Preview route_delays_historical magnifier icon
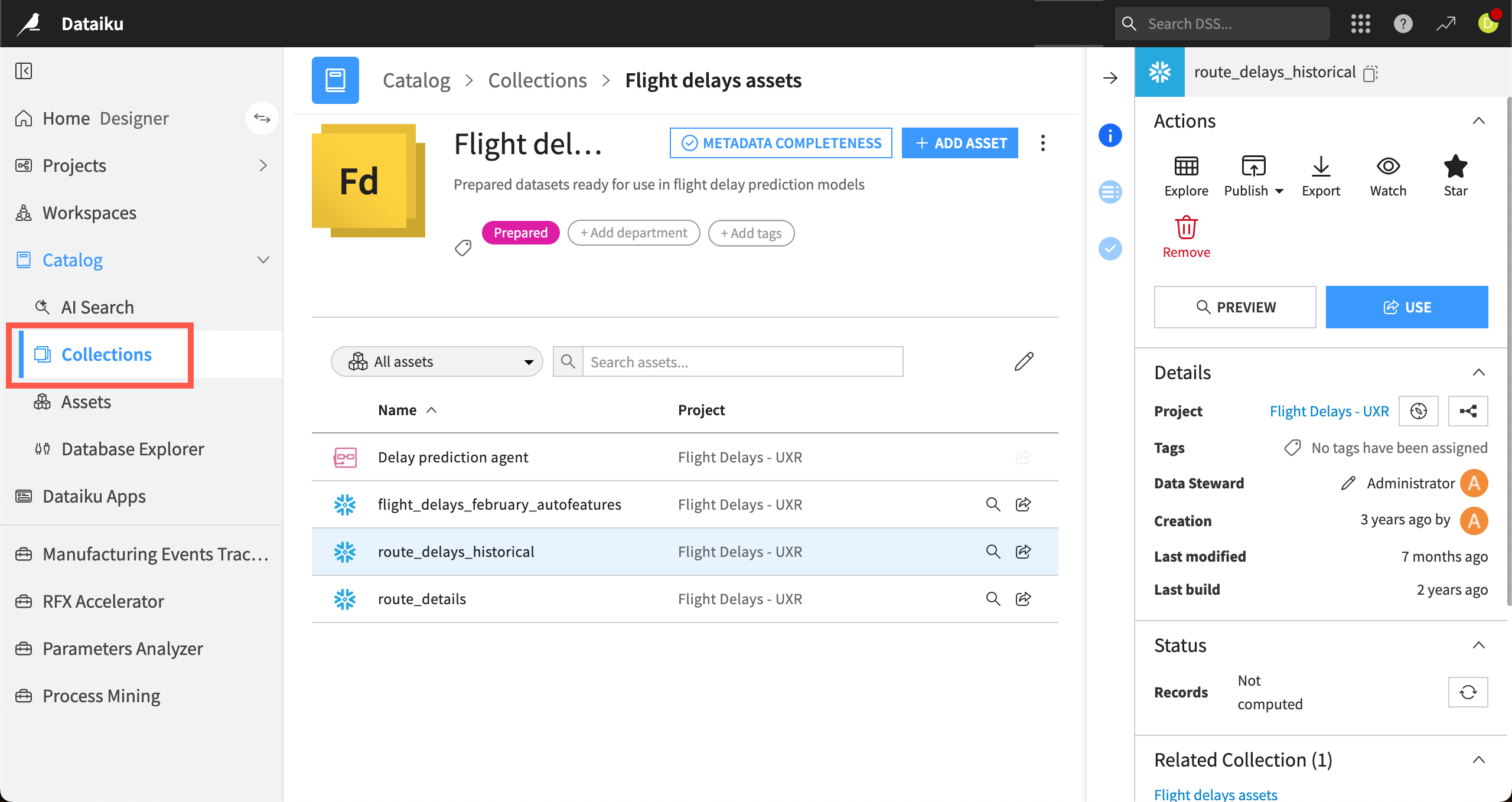Screen dimensions: 1512x802 click(993, 552)
